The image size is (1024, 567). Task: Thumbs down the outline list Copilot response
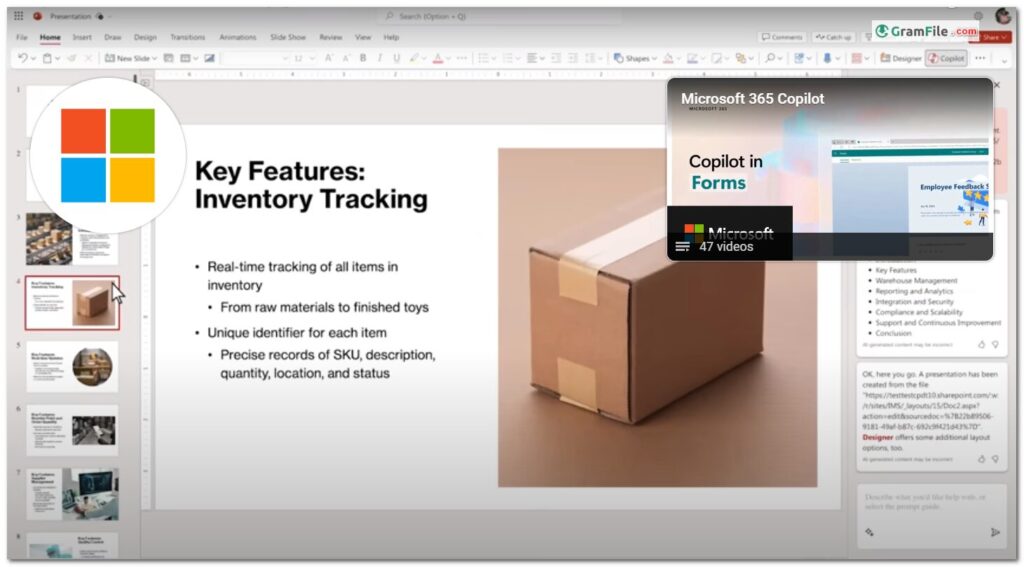995,344
